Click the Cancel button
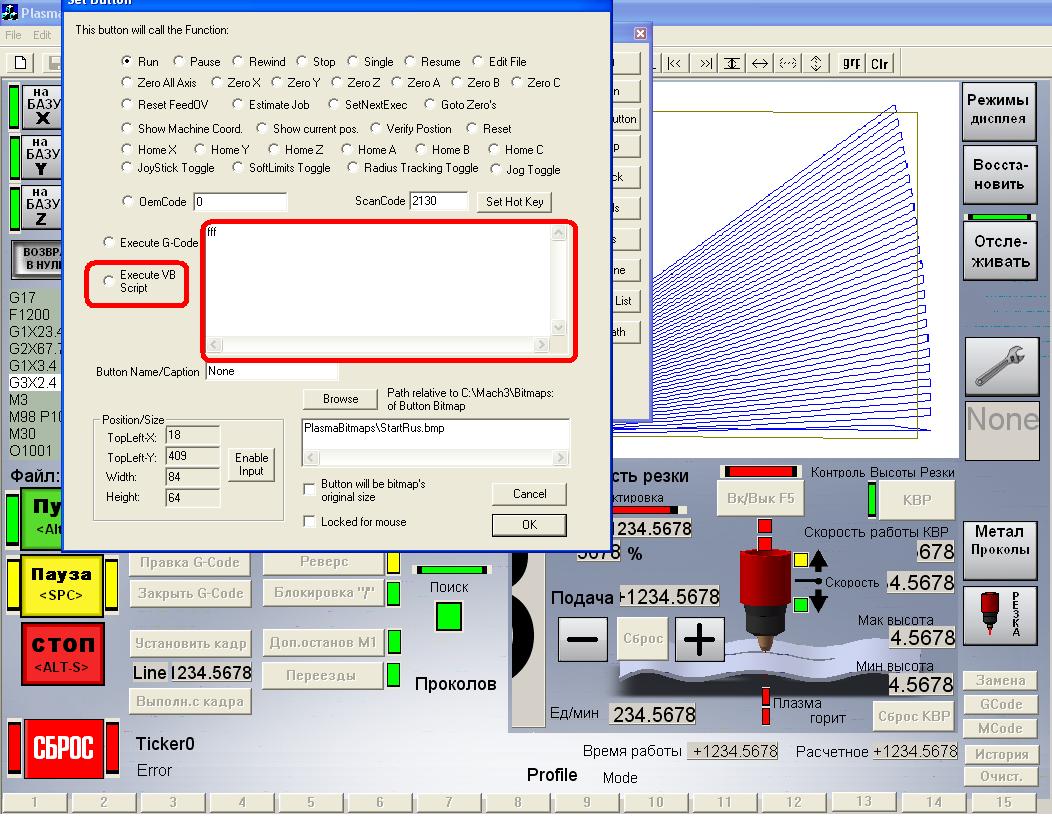 pos(529,494)
